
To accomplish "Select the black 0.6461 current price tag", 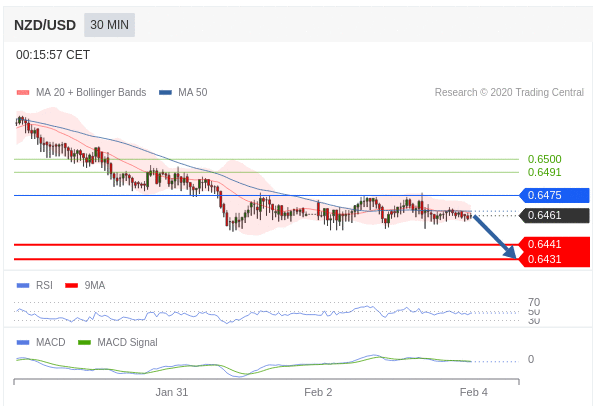I will (554, 215).
